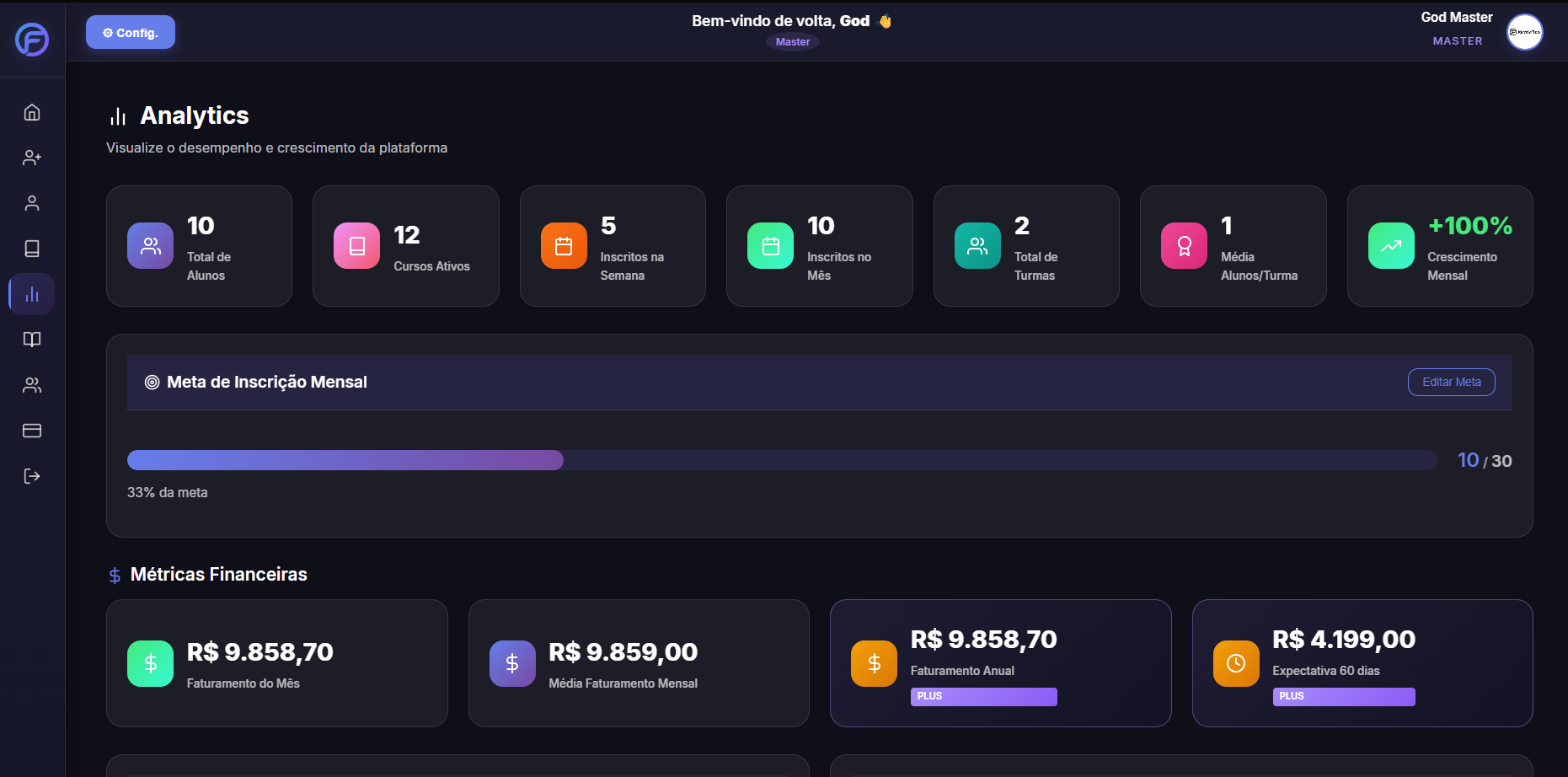Open the Turmas group icon in the sidebar
The image size is (1568, 777).
31,385
